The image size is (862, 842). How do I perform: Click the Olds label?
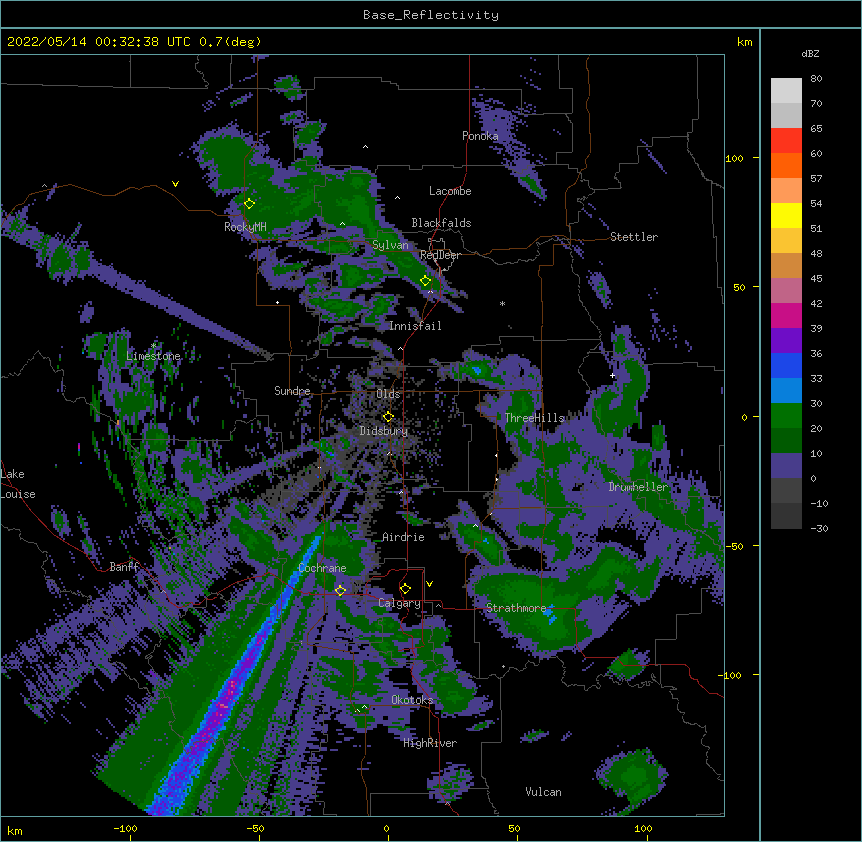pos(388,394)
